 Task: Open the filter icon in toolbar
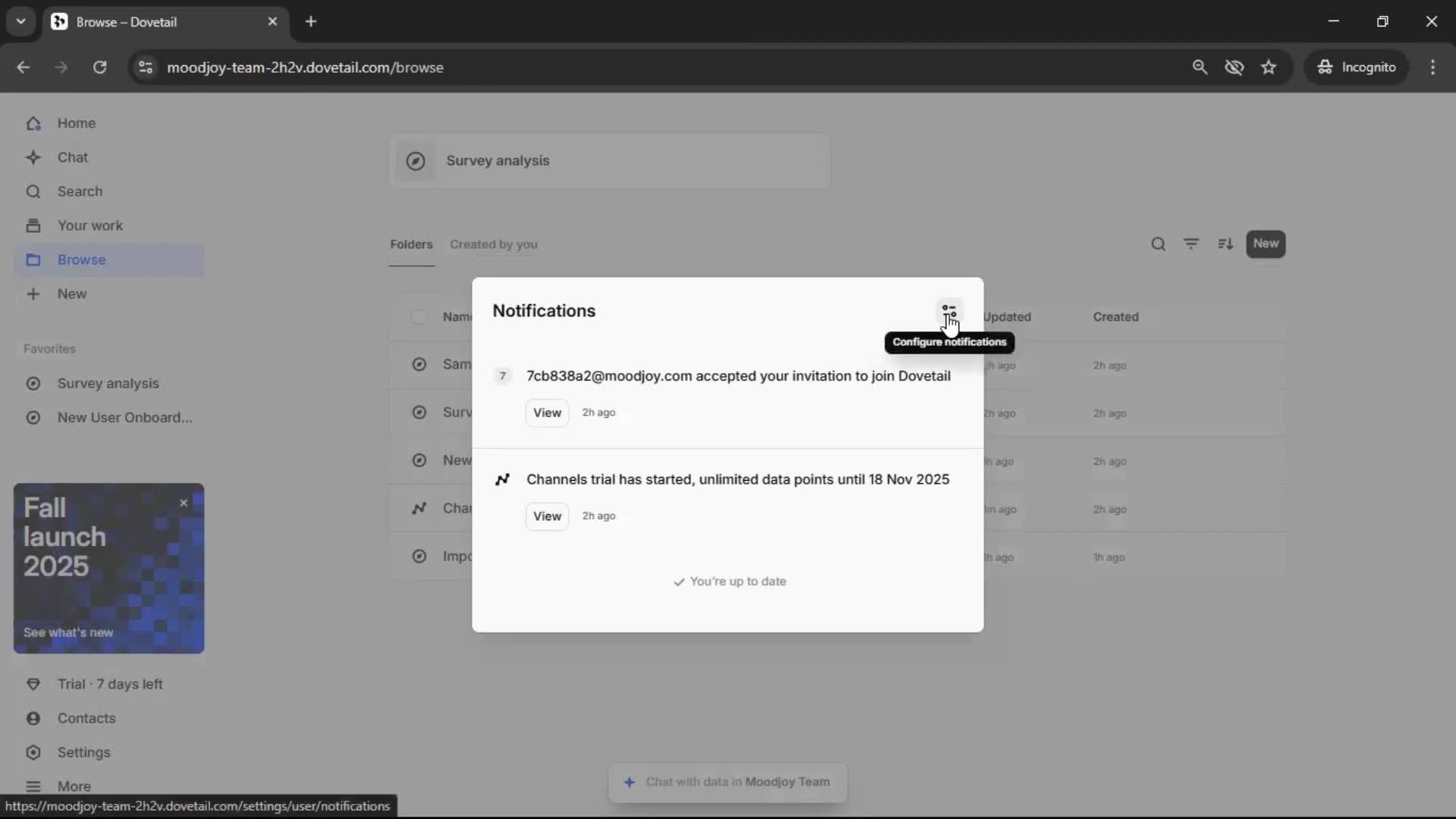(1191, 244)
